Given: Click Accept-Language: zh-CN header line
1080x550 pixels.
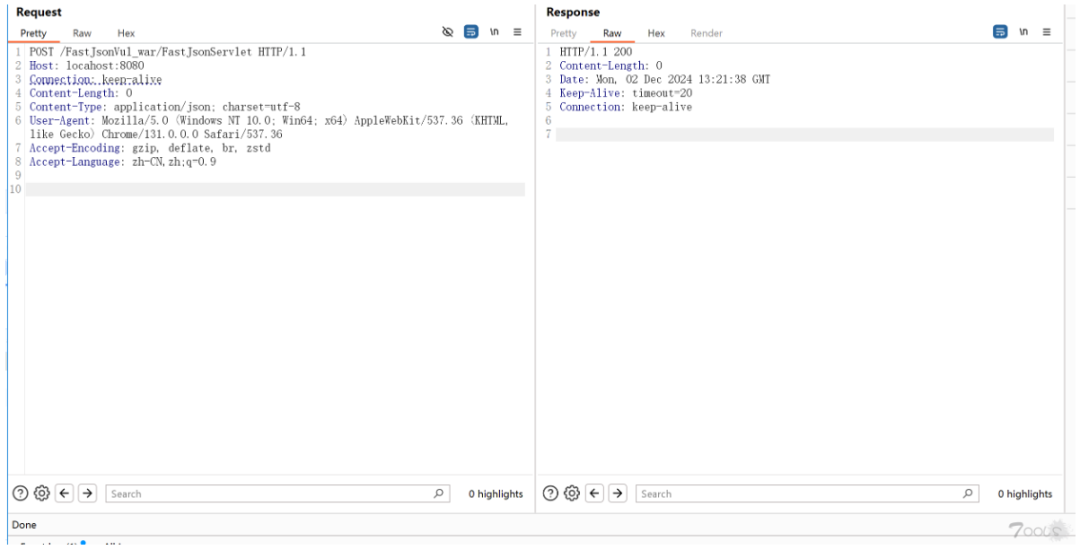Looking at the screenshot, I should (x=123, y=162).
